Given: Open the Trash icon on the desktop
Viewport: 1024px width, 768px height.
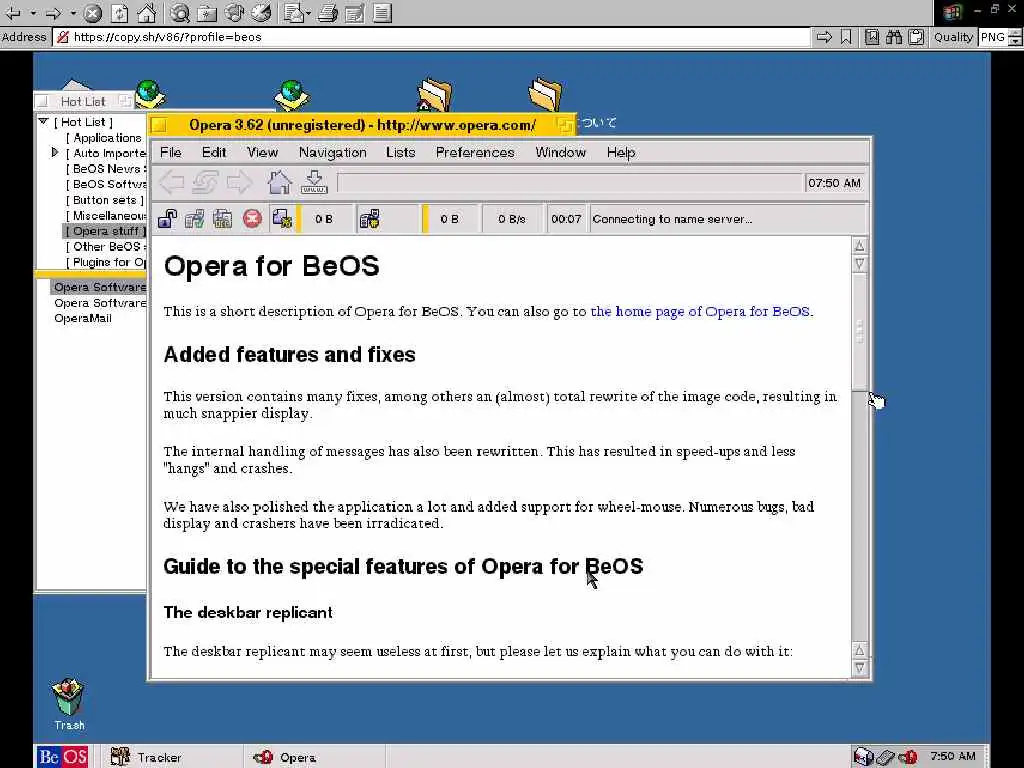Looking at the screenshot, I should (69, 698).
